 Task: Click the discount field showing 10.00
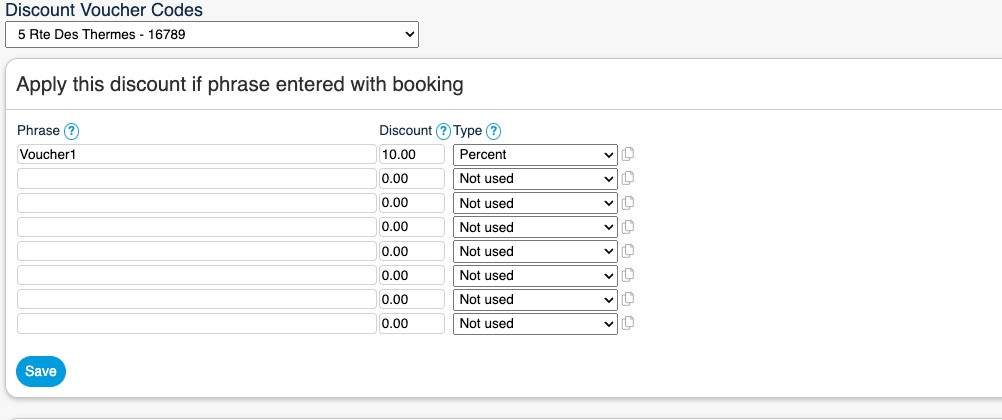[411, 154]
